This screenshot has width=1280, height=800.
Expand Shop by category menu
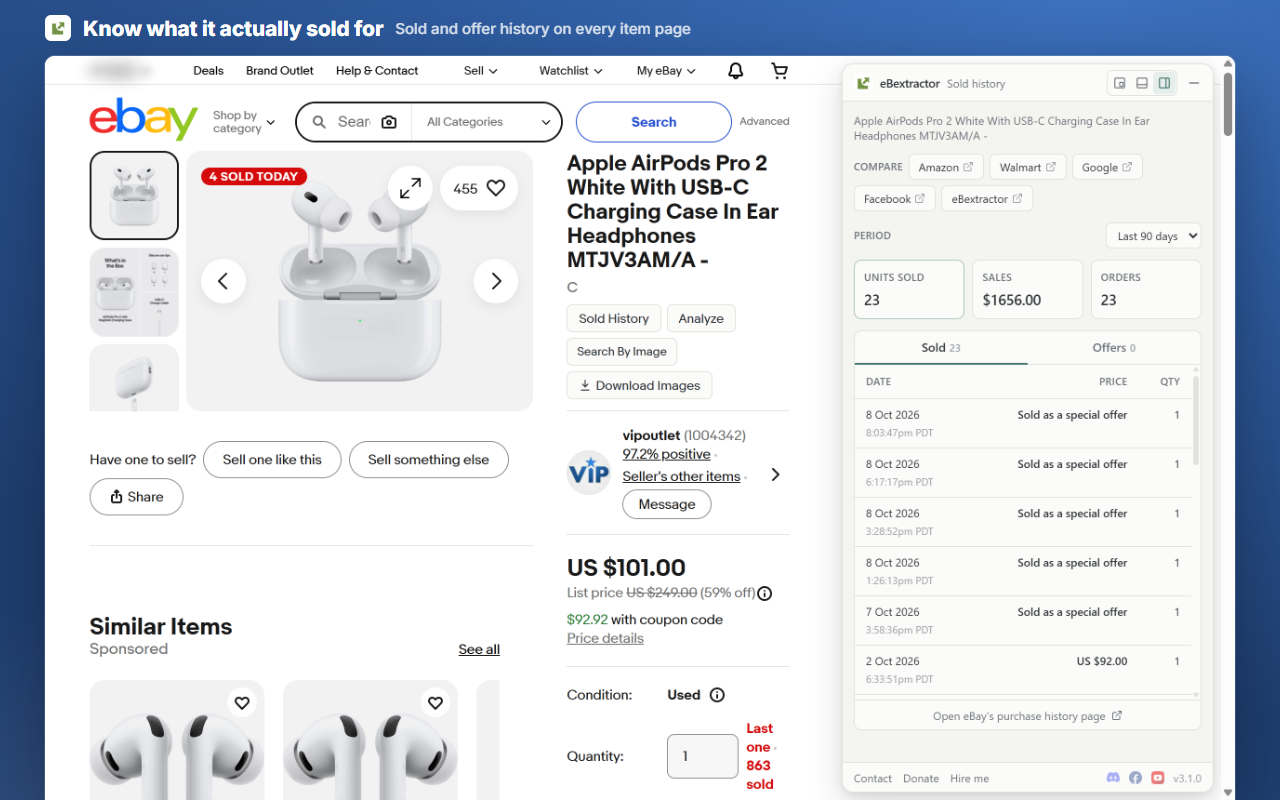(244, 122)
